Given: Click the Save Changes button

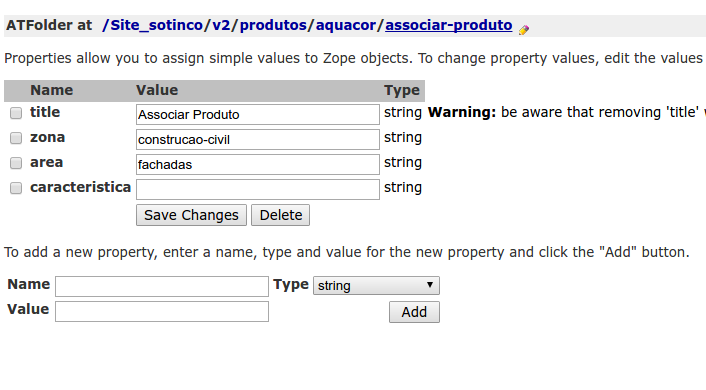Looking at the screenshot, I should click(x=191, y=215).
